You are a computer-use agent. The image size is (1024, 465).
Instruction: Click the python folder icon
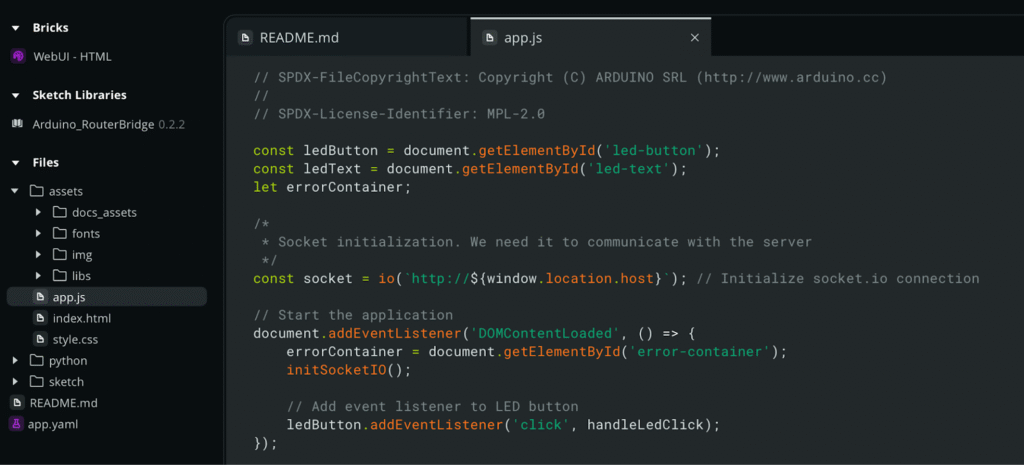tap(37, 360)
